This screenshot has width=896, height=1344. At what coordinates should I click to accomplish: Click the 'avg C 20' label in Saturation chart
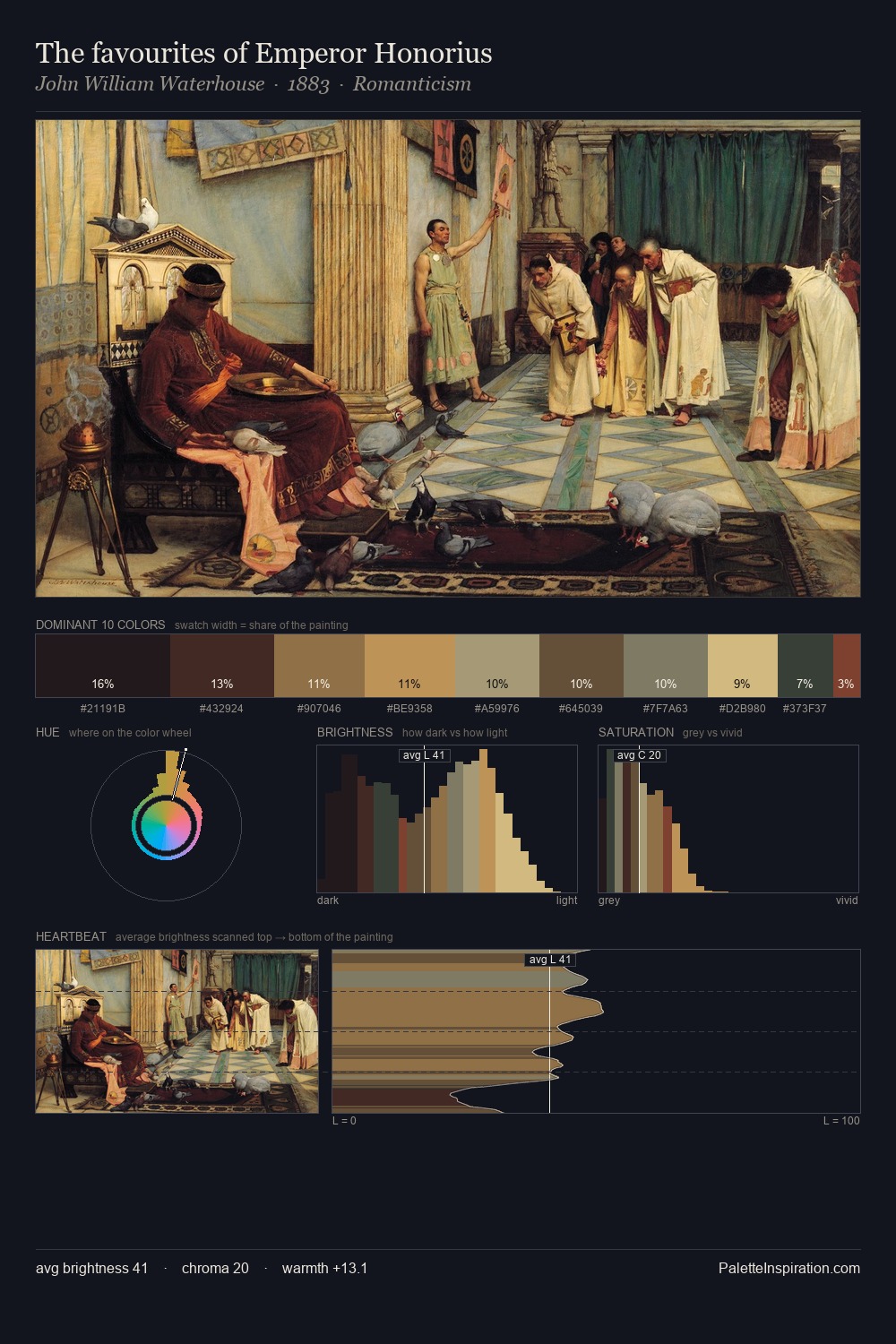click(639, 755)
